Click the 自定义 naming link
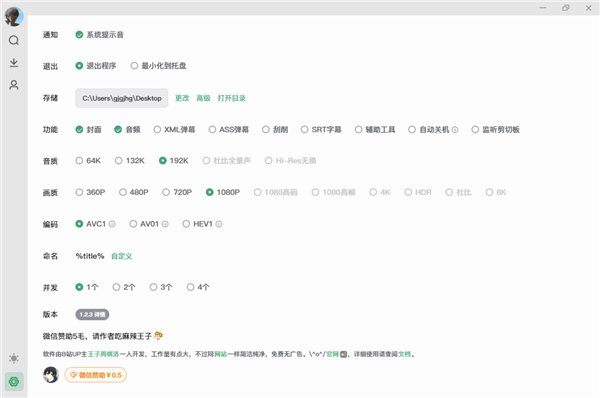The height and width of the screenshot is (398, 600). (122, 256)
